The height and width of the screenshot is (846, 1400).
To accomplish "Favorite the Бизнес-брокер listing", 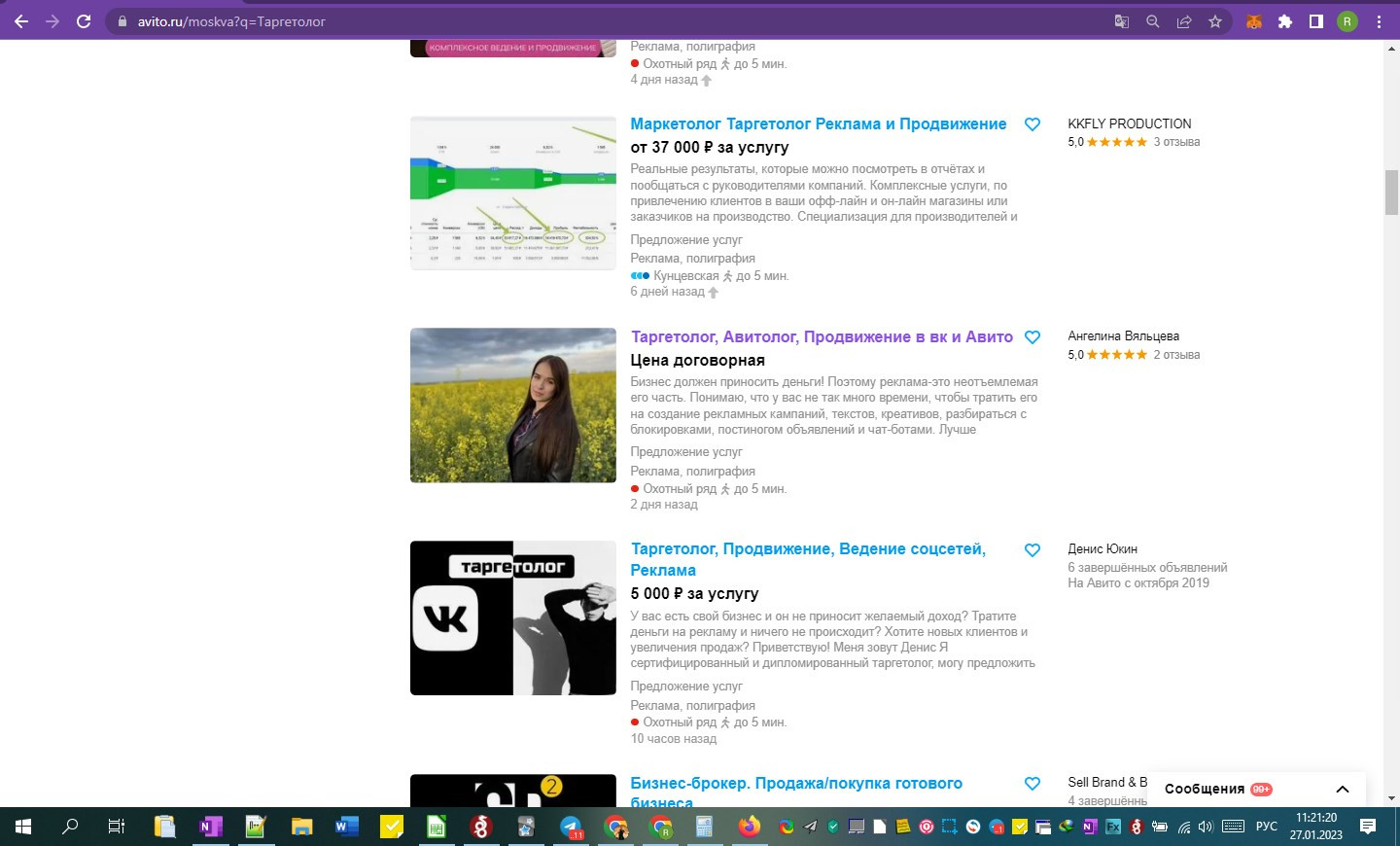I will (1032, 784).
